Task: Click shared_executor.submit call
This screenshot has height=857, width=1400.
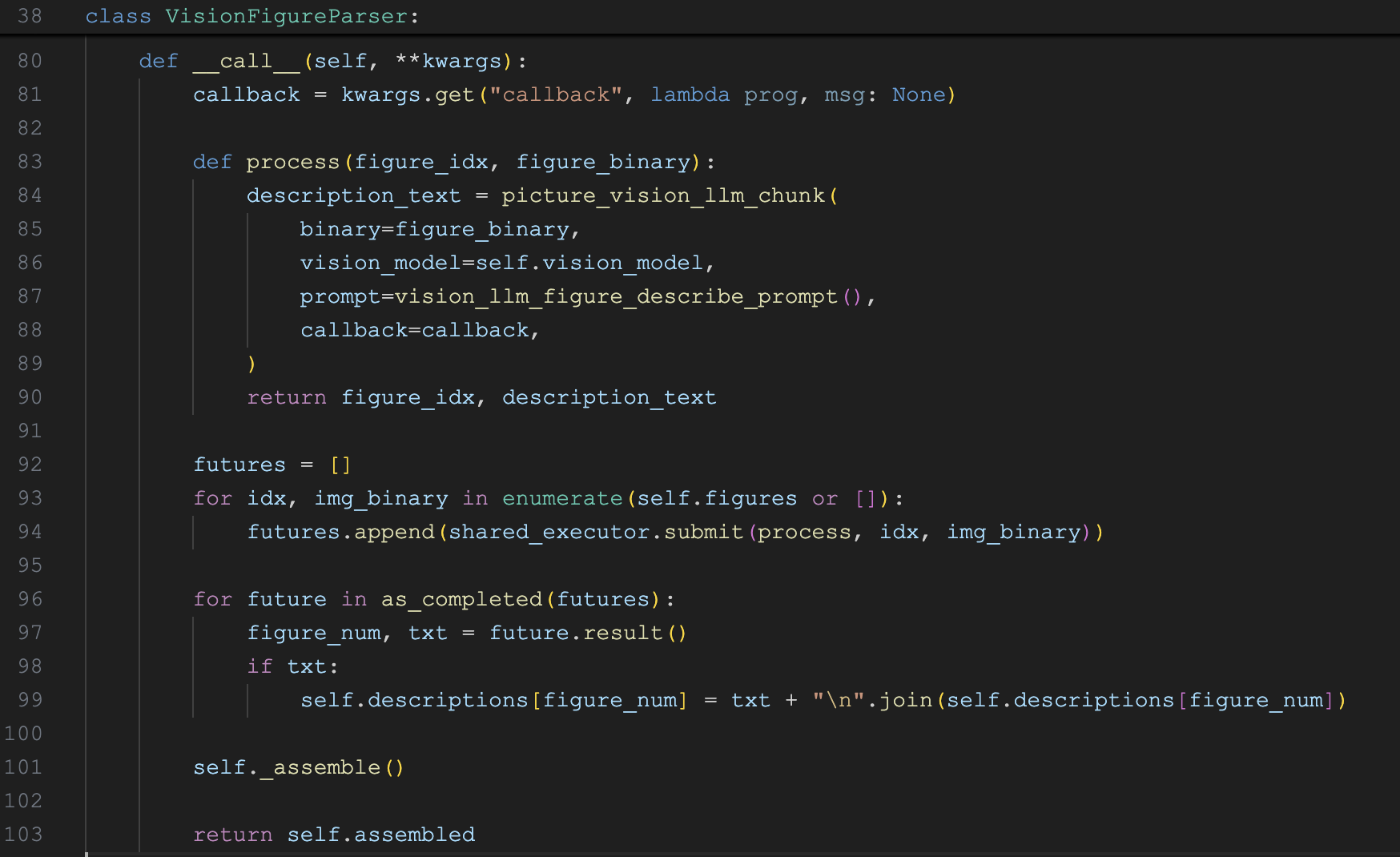Action: coord(596,532)
